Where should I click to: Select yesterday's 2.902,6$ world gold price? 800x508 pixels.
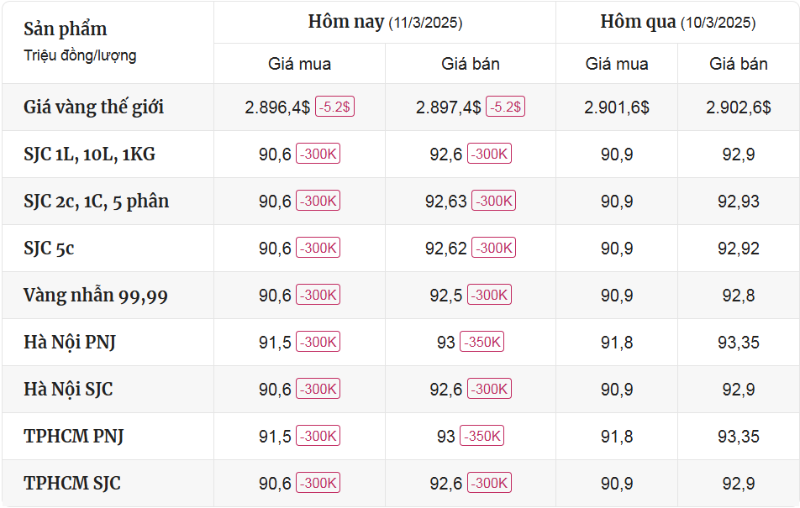pyautogui.click(x=738, y=107)
